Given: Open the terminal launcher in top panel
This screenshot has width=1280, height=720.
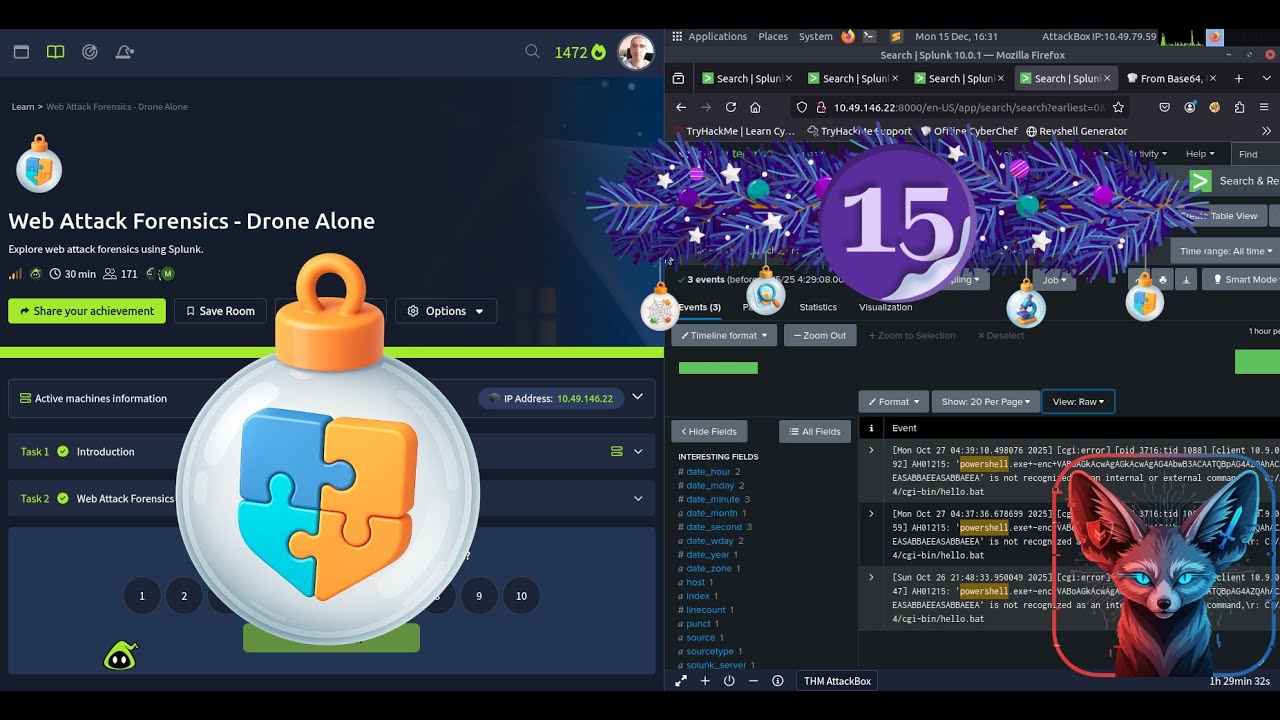Looking at the screenshot, I should coord(869,37).
